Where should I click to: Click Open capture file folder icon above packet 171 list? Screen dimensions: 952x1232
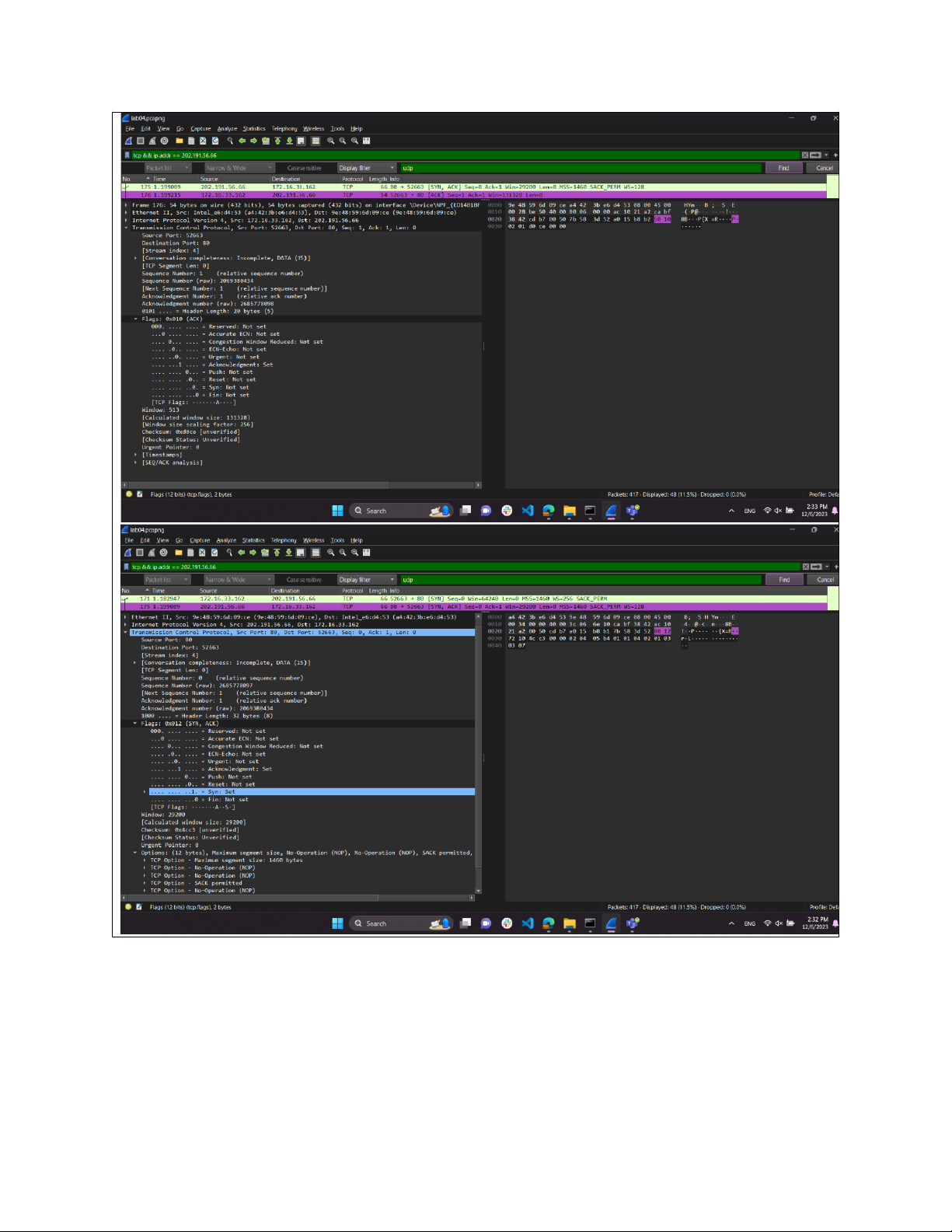179,553
